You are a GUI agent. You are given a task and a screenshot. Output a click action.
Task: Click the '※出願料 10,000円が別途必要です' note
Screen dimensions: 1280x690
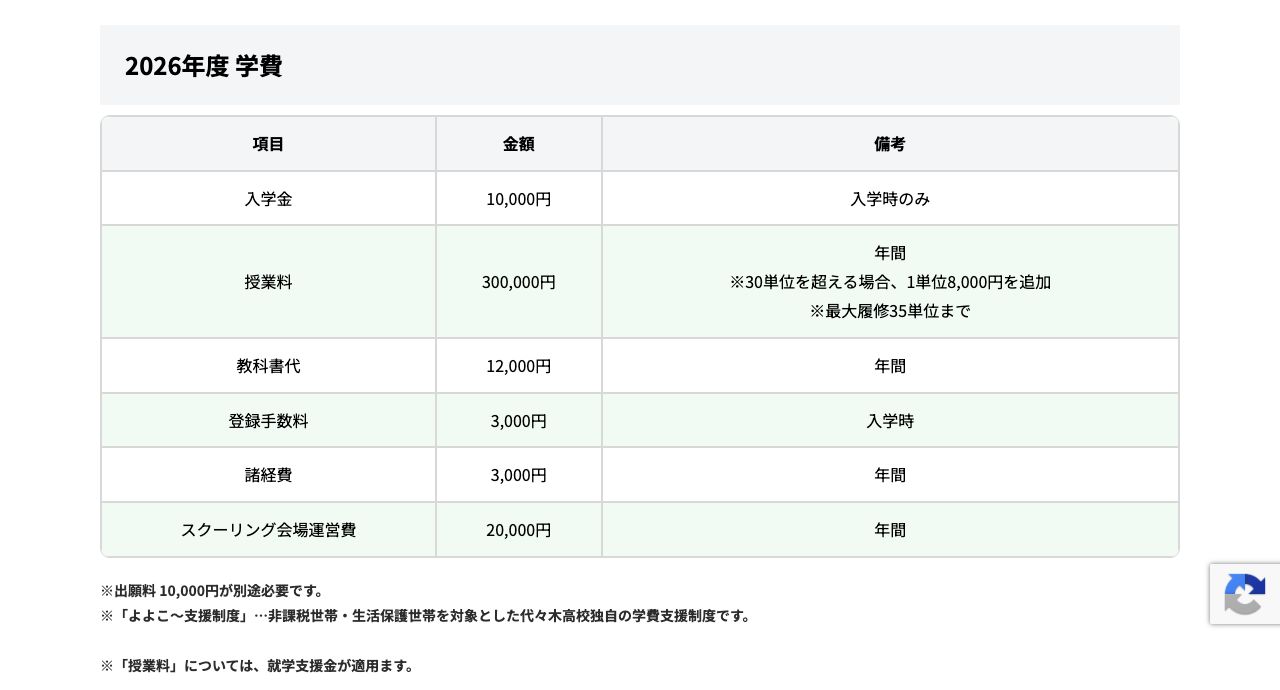(212, 591)
